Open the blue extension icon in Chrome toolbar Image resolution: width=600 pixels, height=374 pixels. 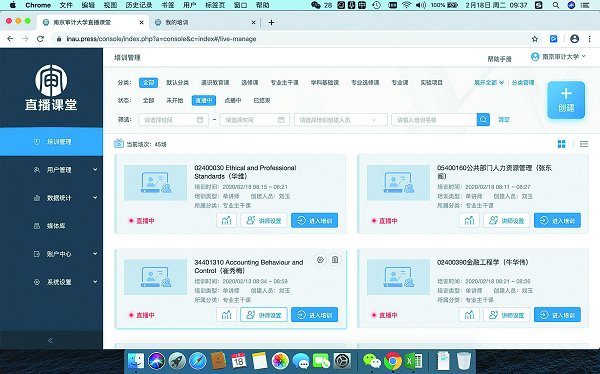[x=553, y=39]
